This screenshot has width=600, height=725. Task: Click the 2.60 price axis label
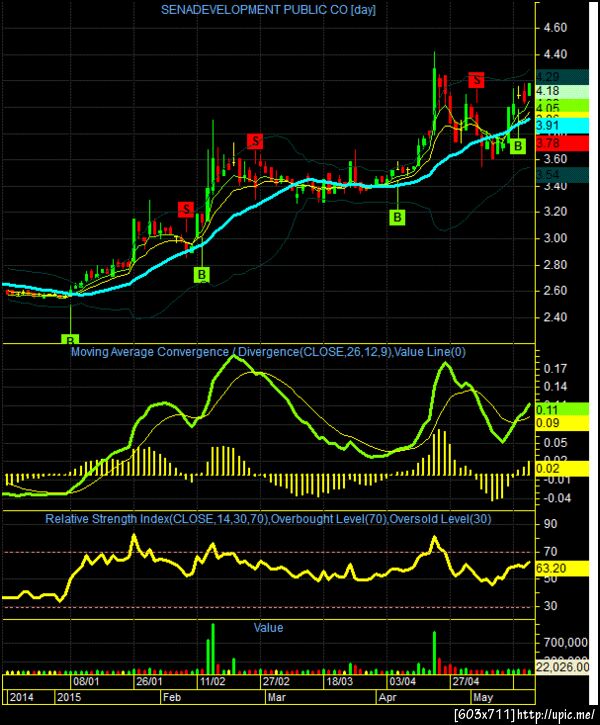tap(553, 291)
